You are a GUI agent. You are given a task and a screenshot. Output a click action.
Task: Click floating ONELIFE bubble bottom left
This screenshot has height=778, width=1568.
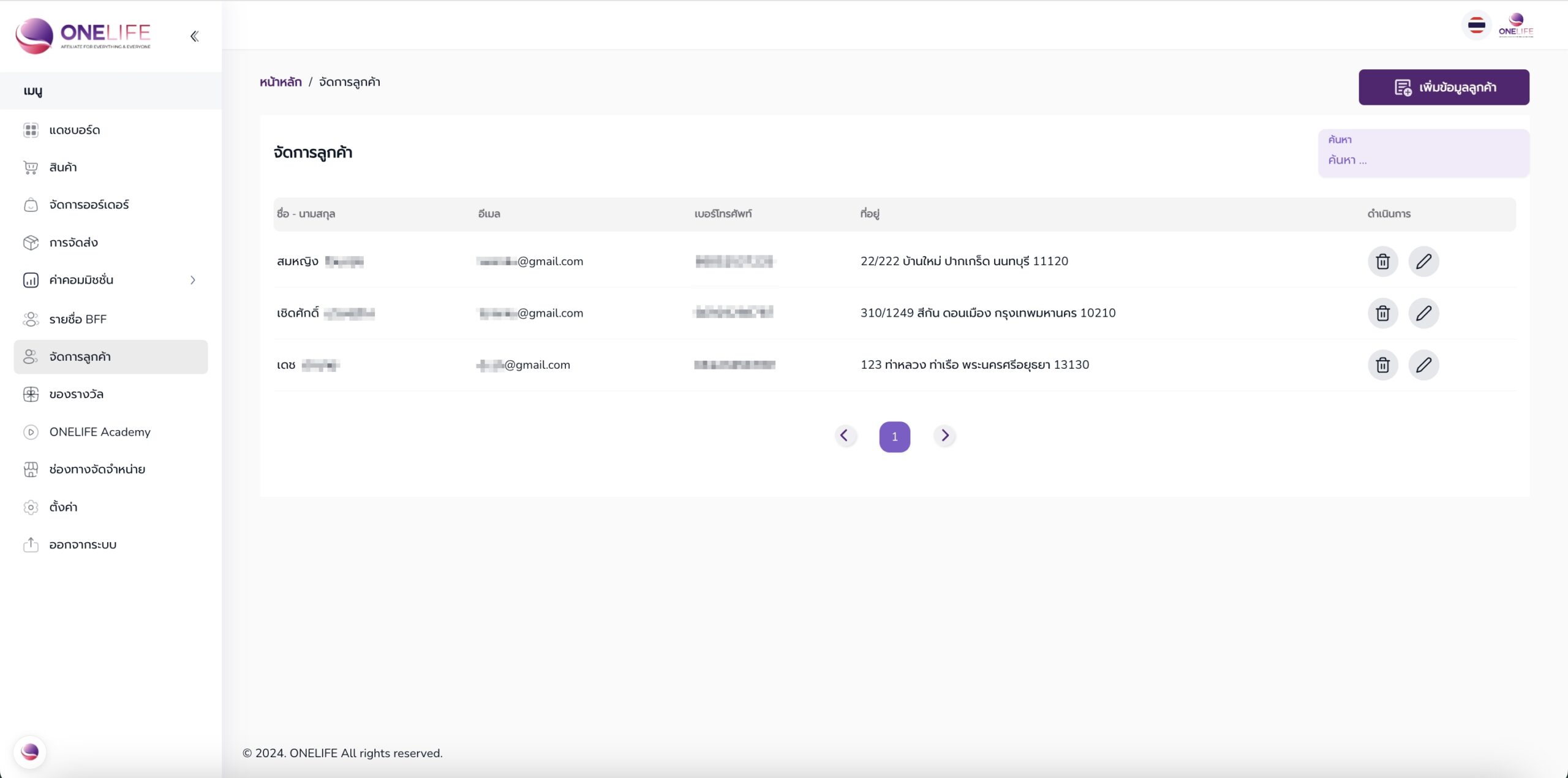[29, 752]
